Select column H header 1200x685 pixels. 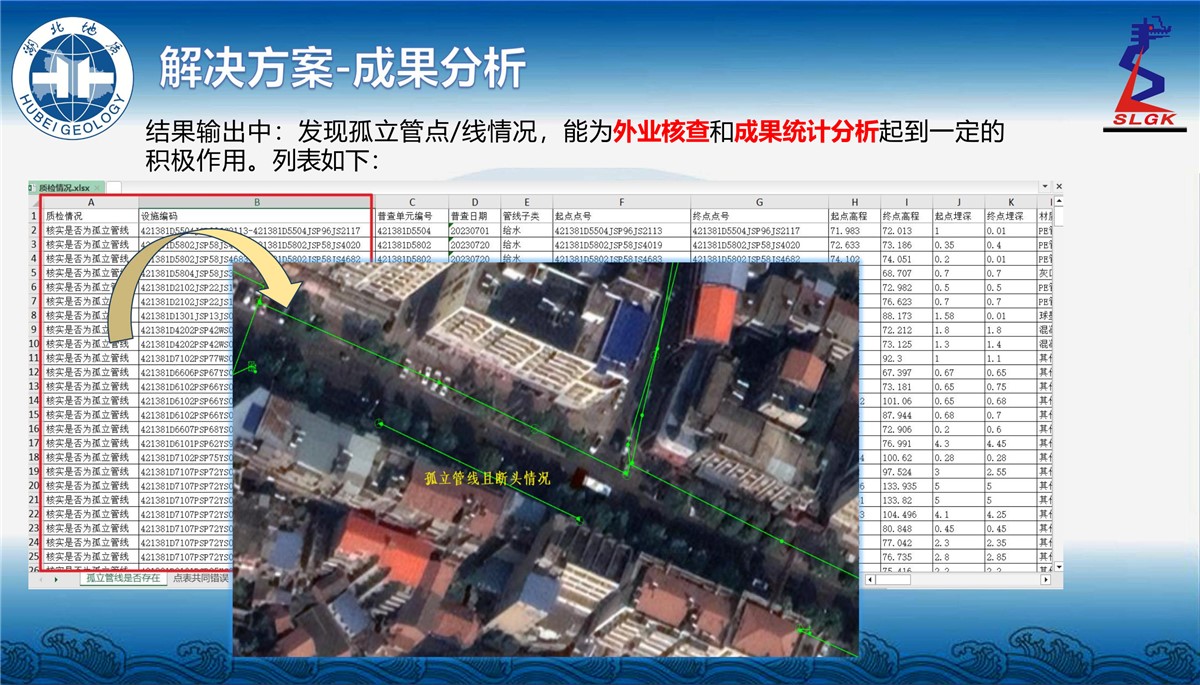pos(854,201)
